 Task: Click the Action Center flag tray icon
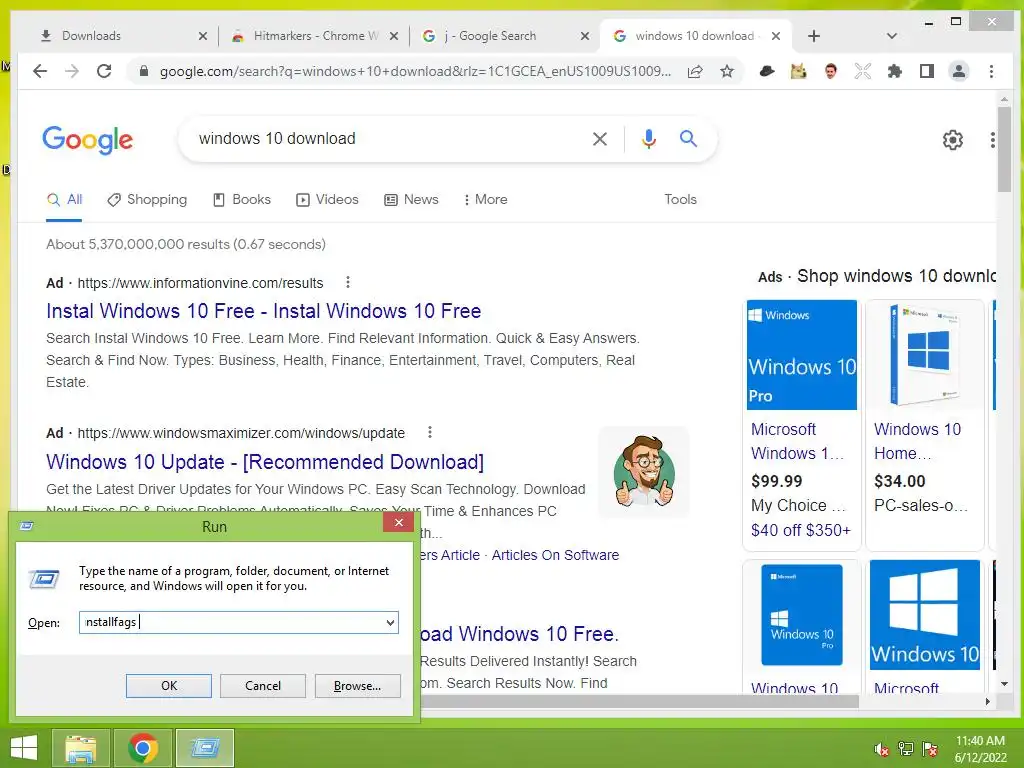click(930, 749)
